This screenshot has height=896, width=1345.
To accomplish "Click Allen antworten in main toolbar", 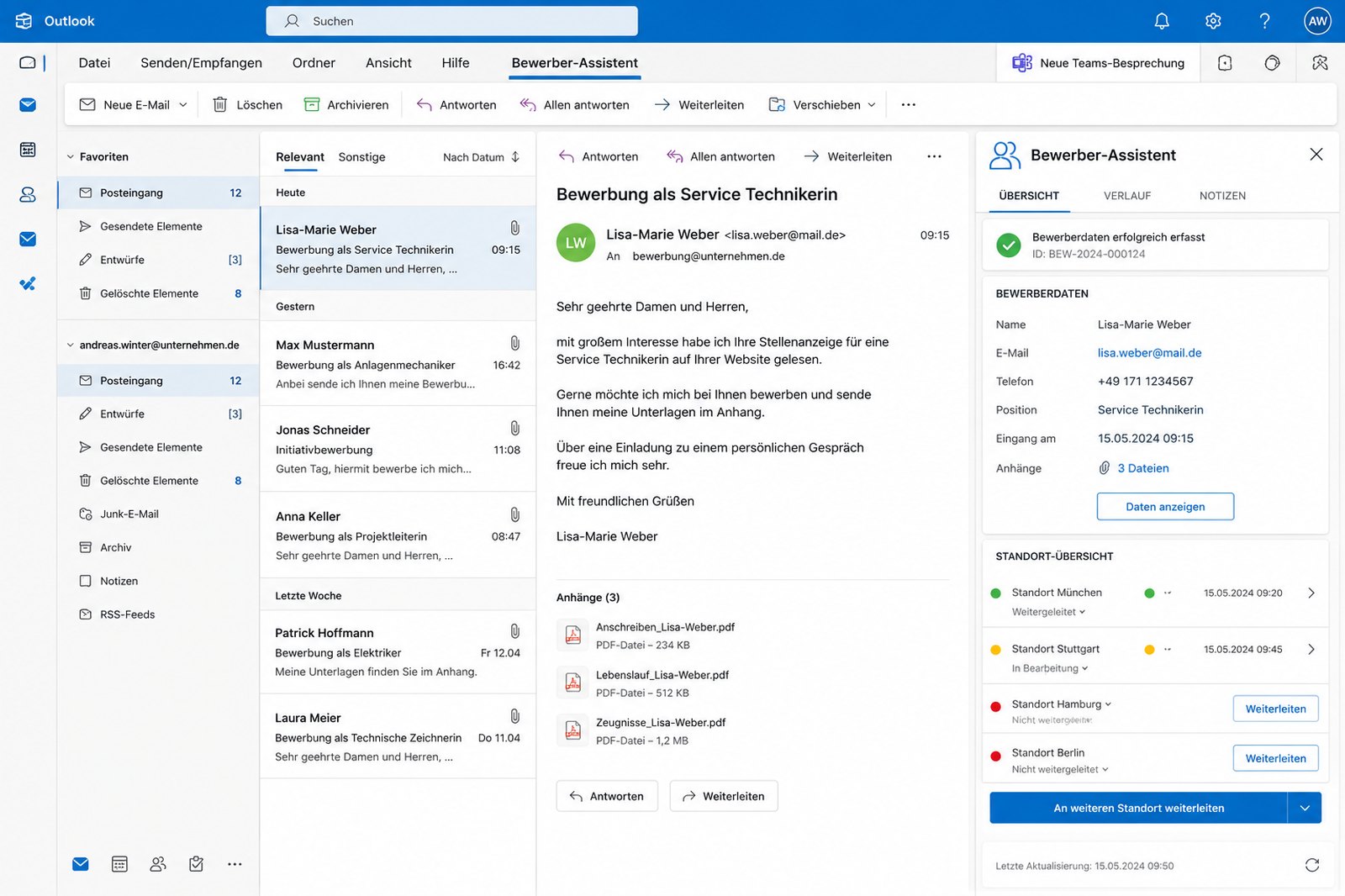I will pyautogui.click(x=575, y=105).
